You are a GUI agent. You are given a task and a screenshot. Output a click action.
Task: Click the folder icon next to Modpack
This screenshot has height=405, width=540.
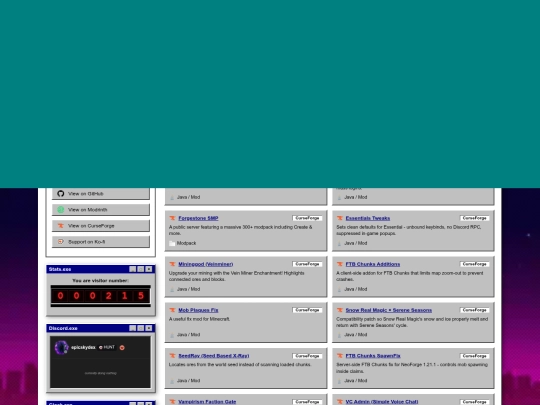[x=172, y=243]
